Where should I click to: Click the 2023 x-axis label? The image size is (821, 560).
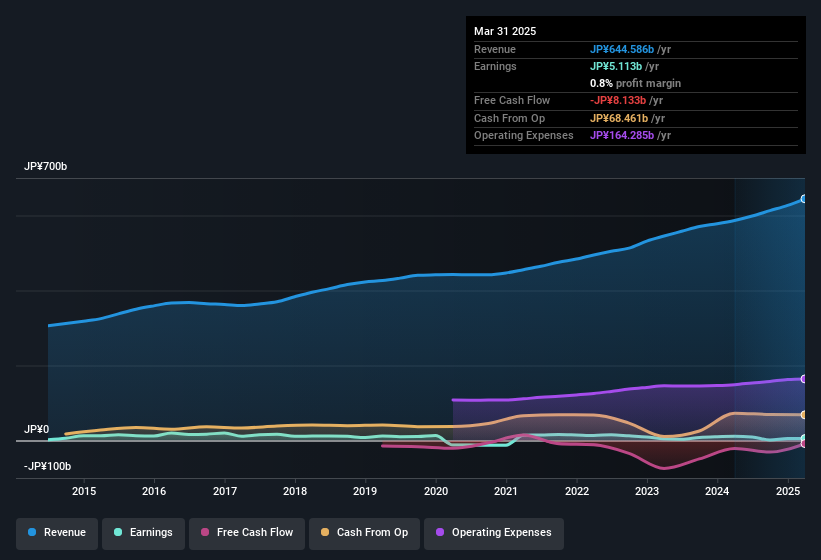647,491
